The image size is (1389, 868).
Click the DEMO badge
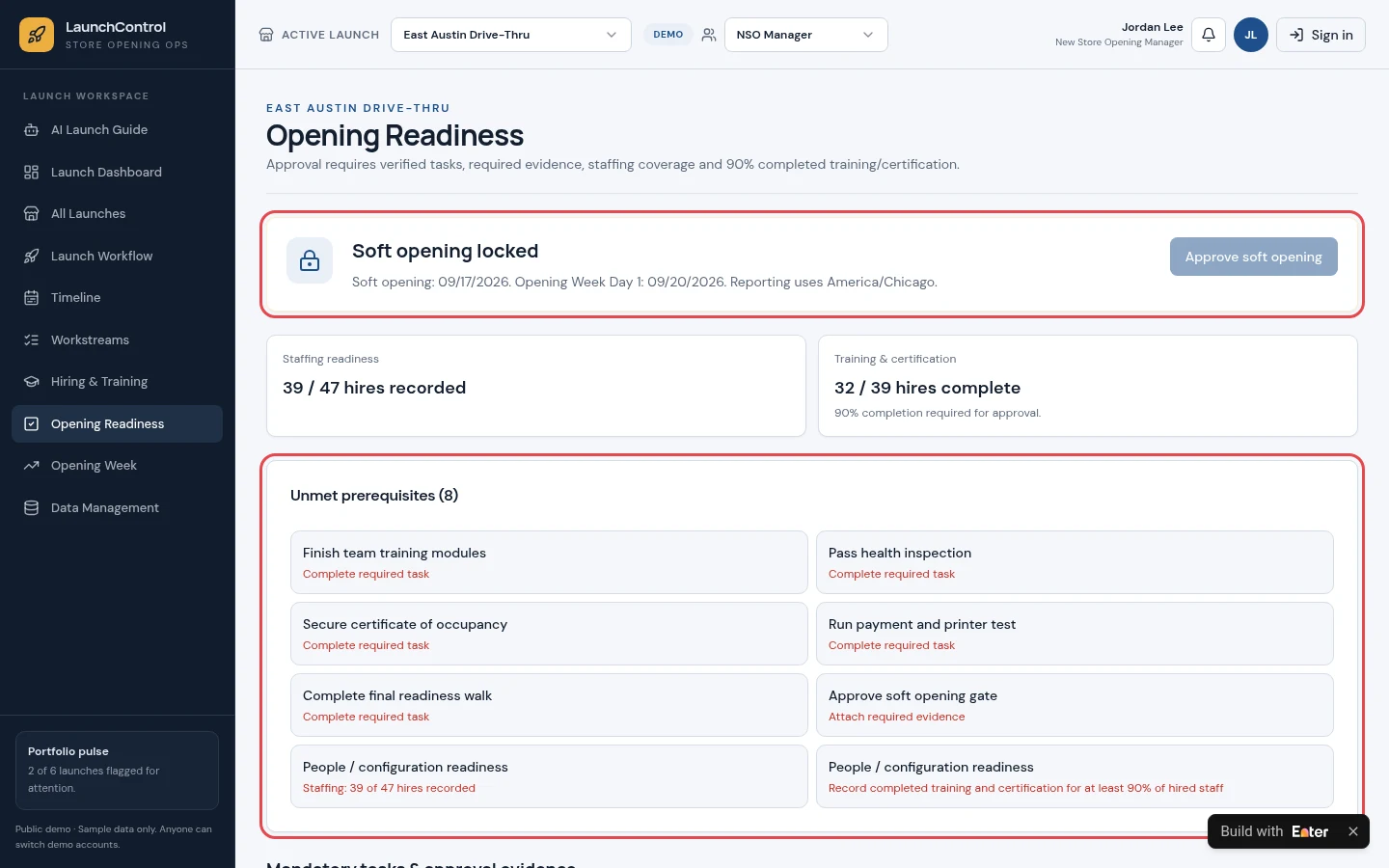coord(667,35)
